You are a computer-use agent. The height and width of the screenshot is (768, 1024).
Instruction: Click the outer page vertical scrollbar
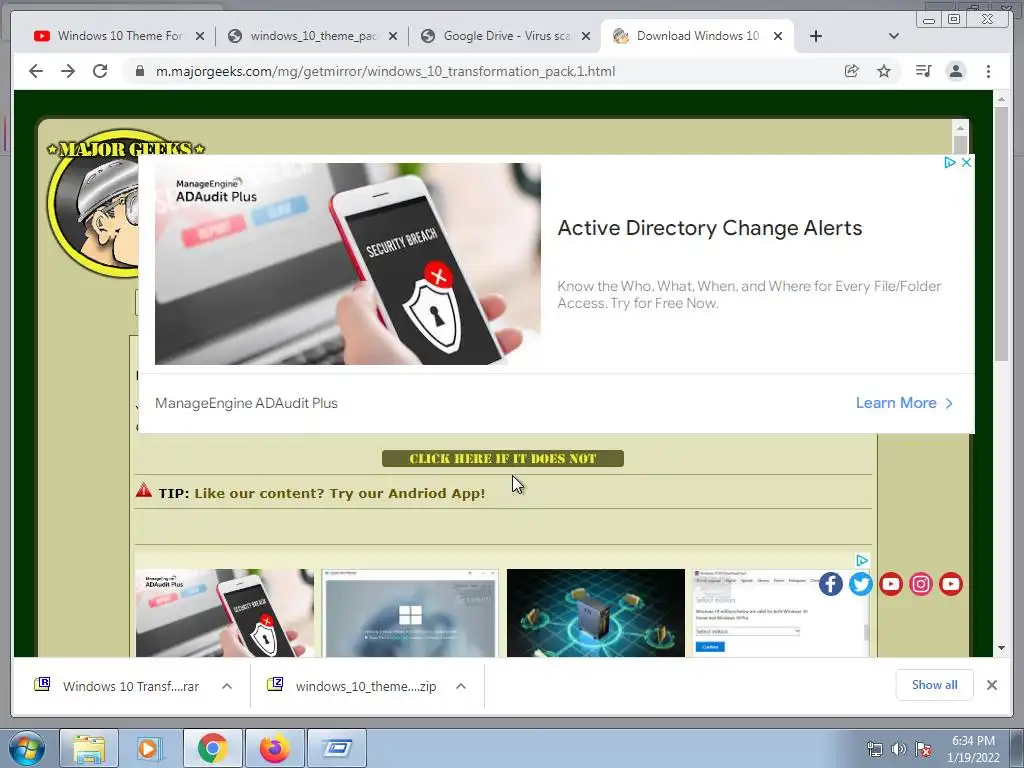(1001, 233)
